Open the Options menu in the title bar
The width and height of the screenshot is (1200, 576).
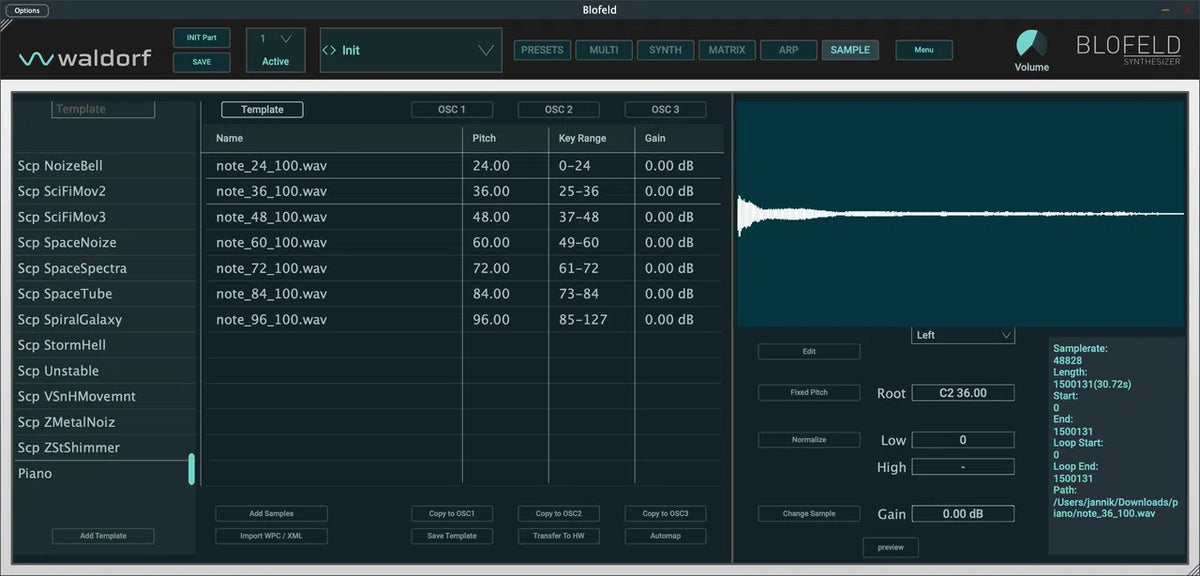coord(27,10)
